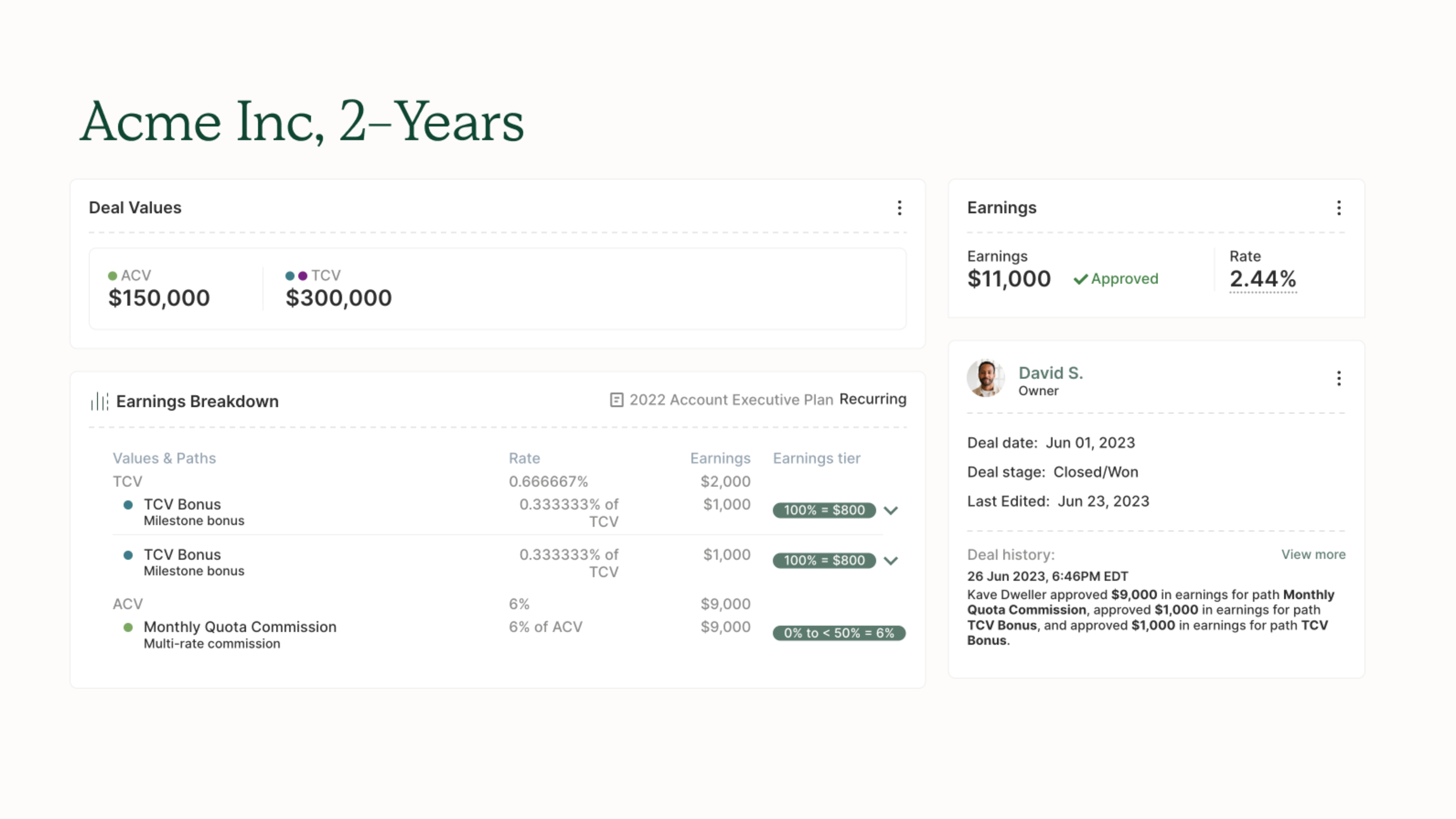This screenshot has width=1456, height=819.
Task: Click the green ACV indicator dot
Action: click(112, 275)
